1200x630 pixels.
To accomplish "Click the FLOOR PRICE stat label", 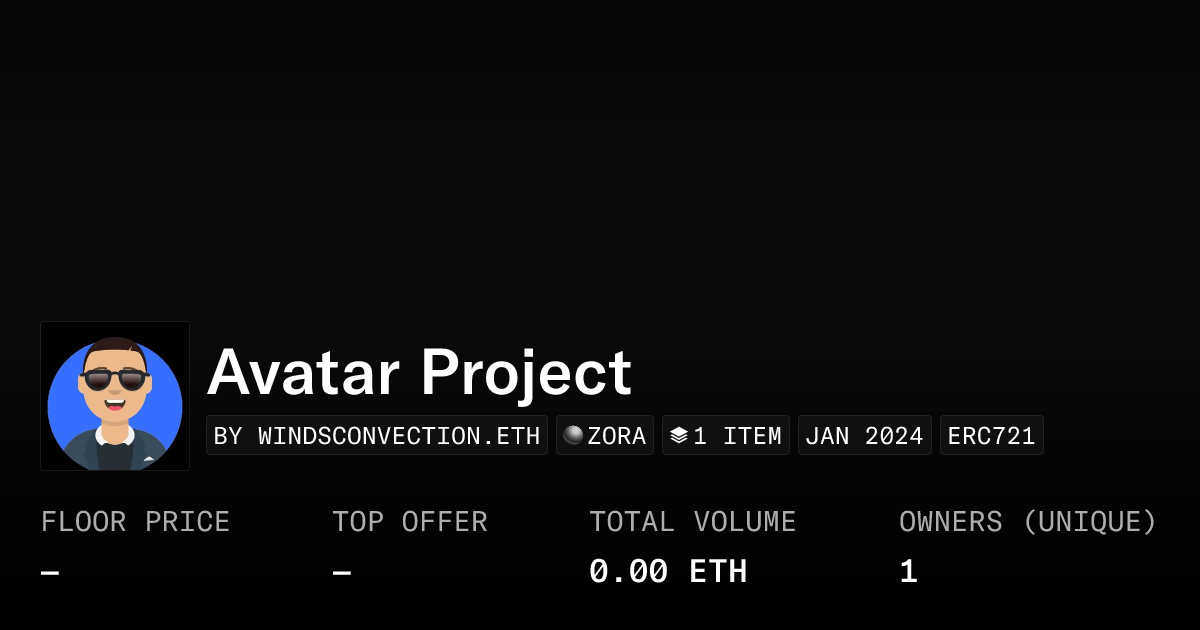I will tap(135, 522).
